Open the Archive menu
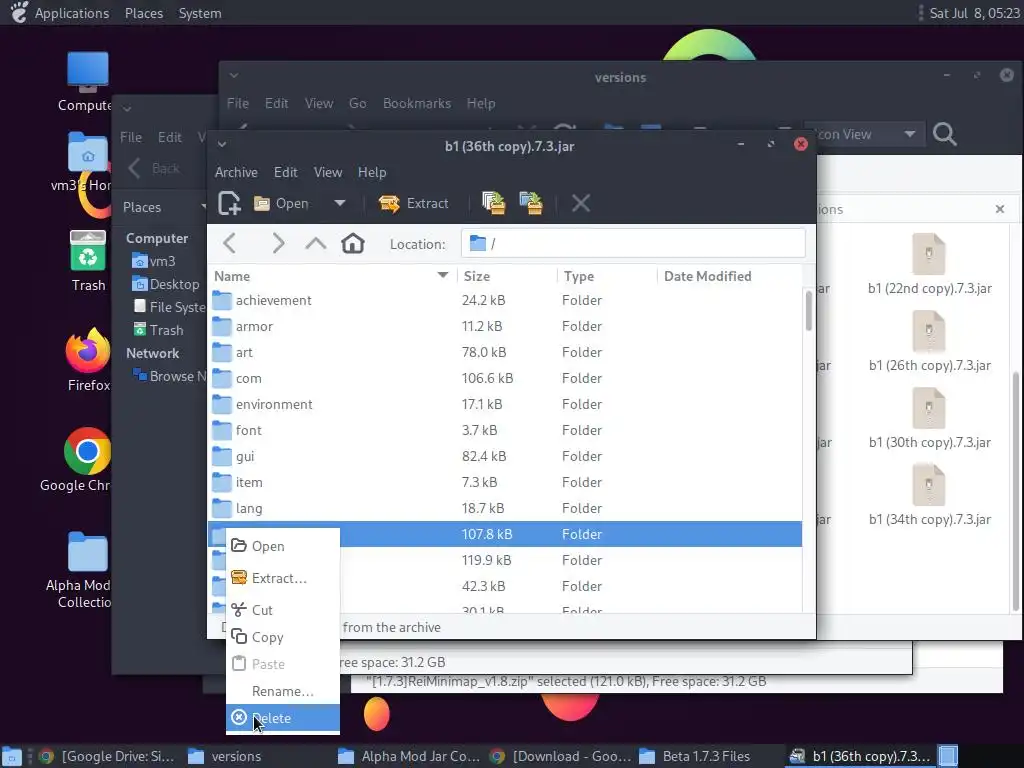1024x768 pixels. click(236, 172)
